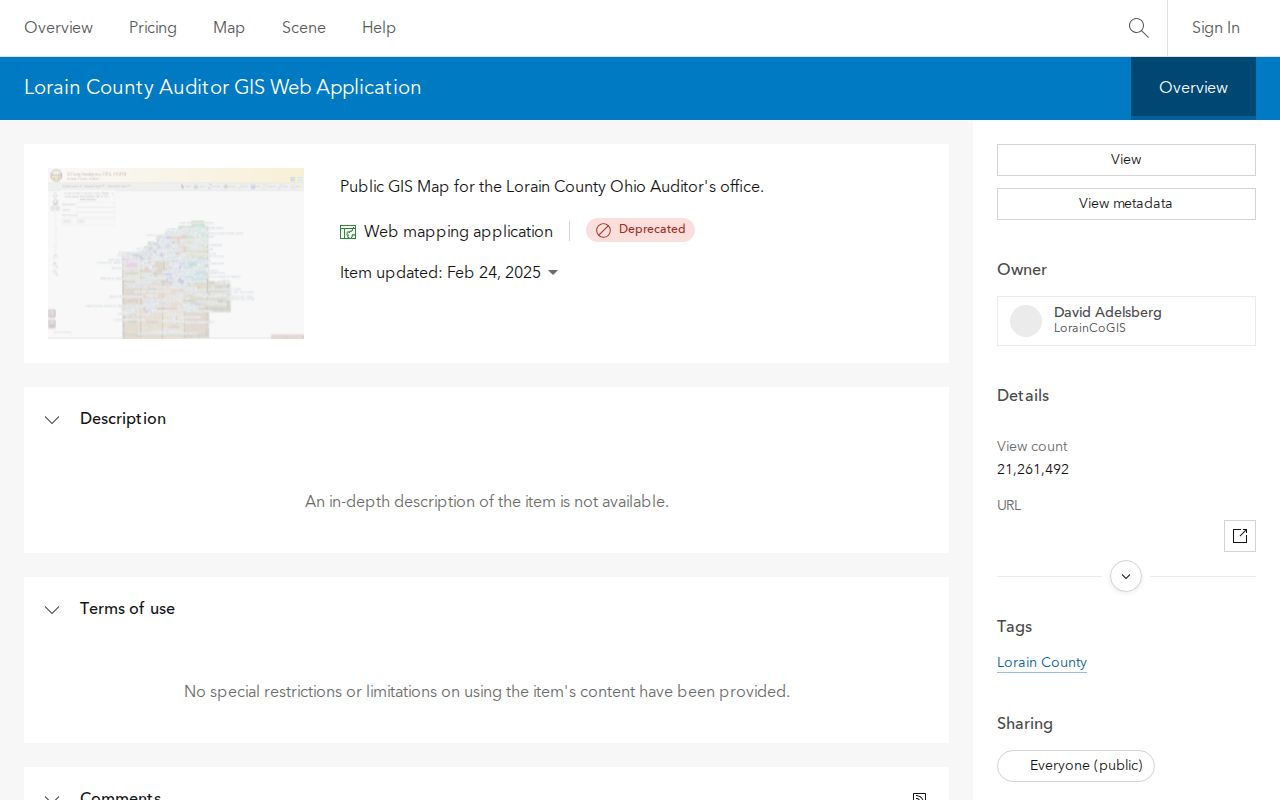Open the Help menu item
The height and width of the screenshot is (800, 1280).
tap(379, 28)
